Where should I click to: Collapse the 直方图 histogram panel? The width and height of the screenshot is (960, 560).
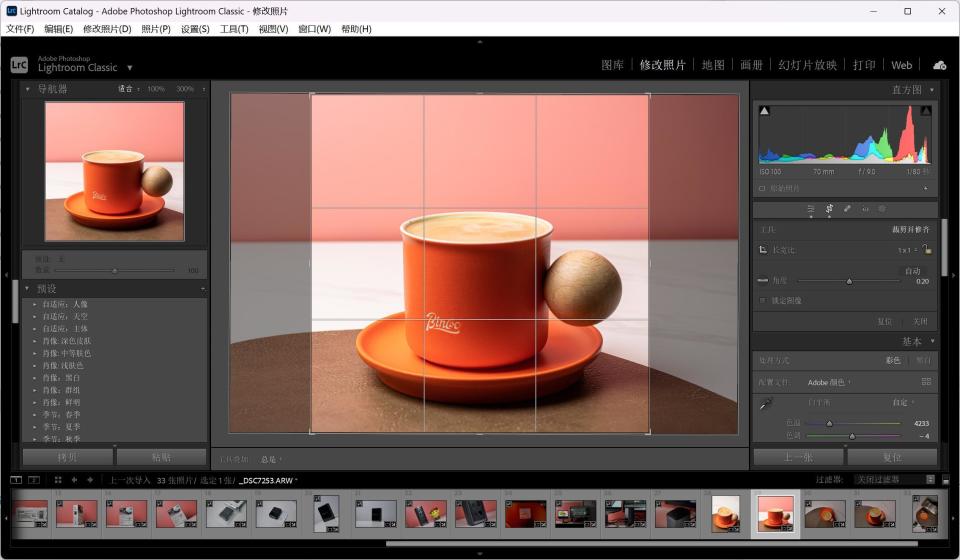click(932, 90)
